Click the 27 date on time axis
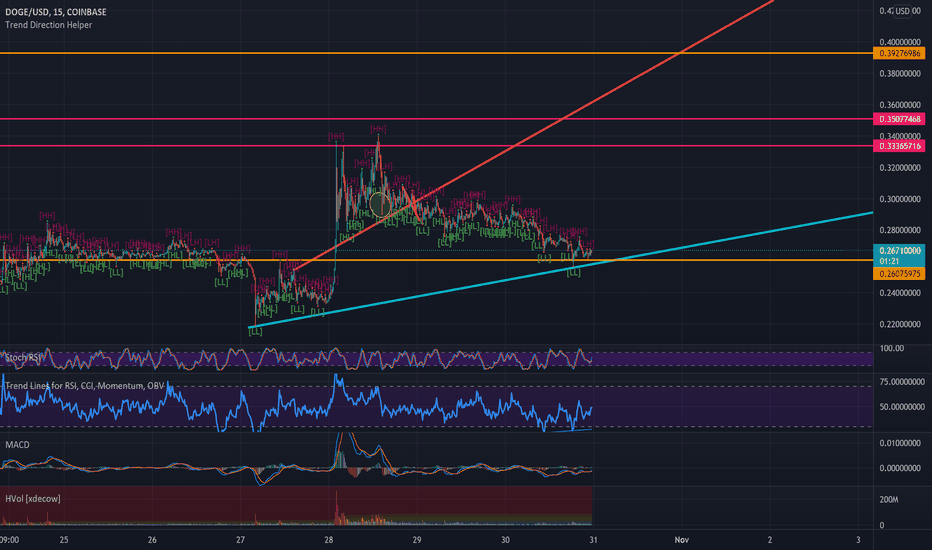 (240, 540)
